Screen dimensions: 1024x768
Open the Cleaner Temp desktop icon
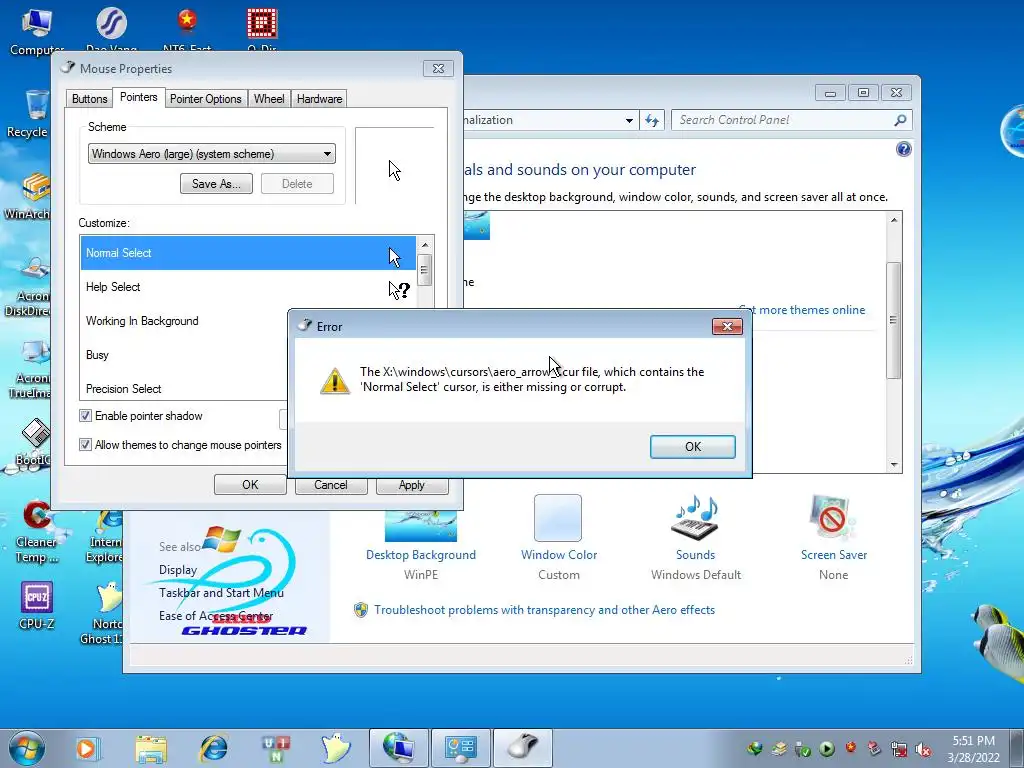point(37,532)
